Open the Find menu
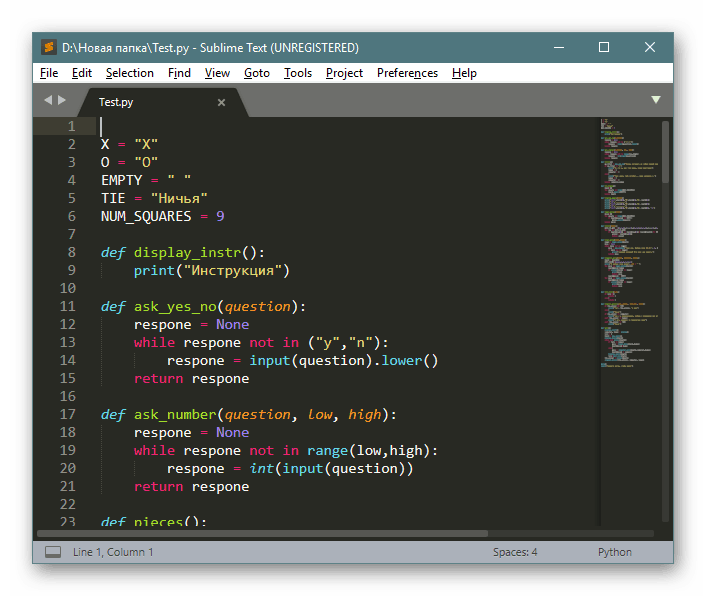 pos(180,73)
